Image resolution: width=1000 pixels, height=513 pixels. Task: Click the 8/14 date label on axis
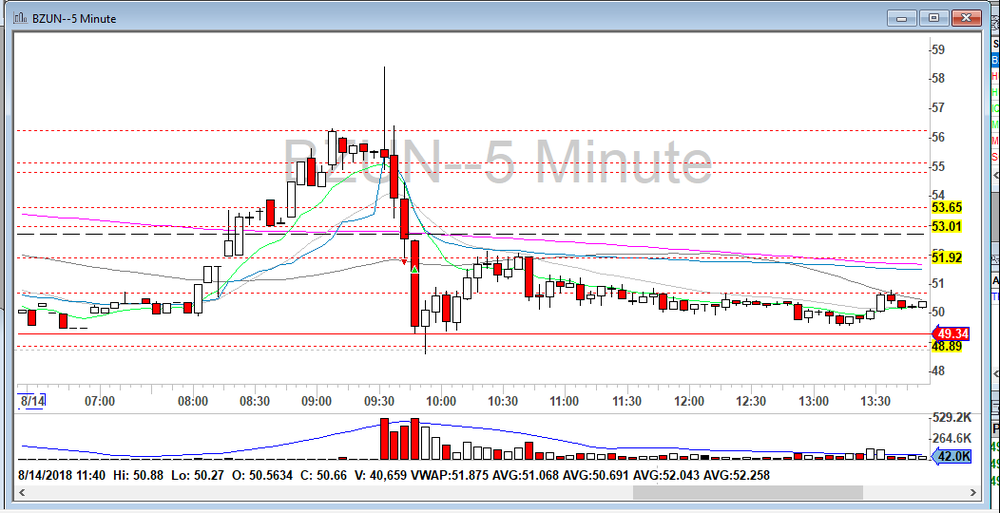coord(33,401)
